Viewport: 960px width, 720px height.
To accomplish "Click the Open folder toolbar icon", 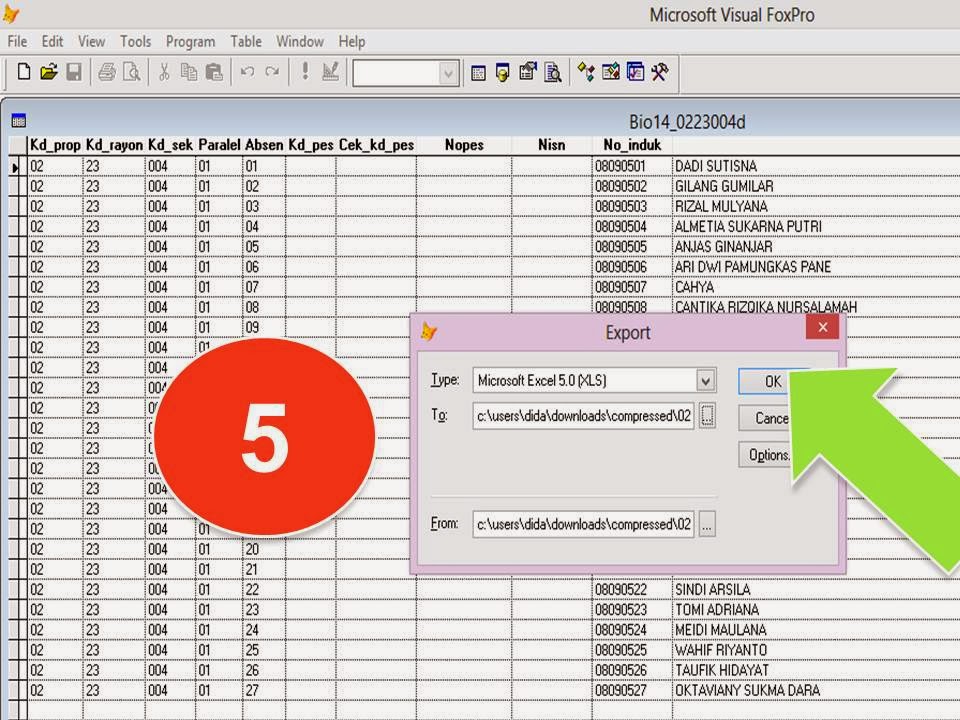I will click(x=48, y=72).
